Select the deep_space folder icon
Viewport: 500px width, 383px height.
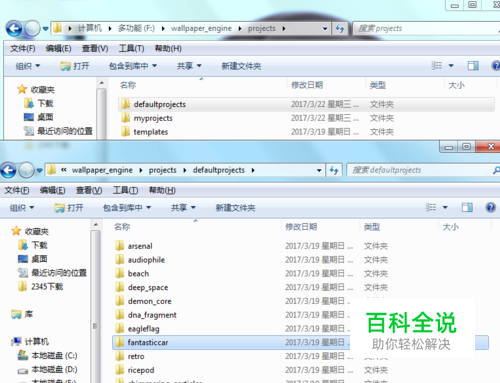(x=119, y=287)
